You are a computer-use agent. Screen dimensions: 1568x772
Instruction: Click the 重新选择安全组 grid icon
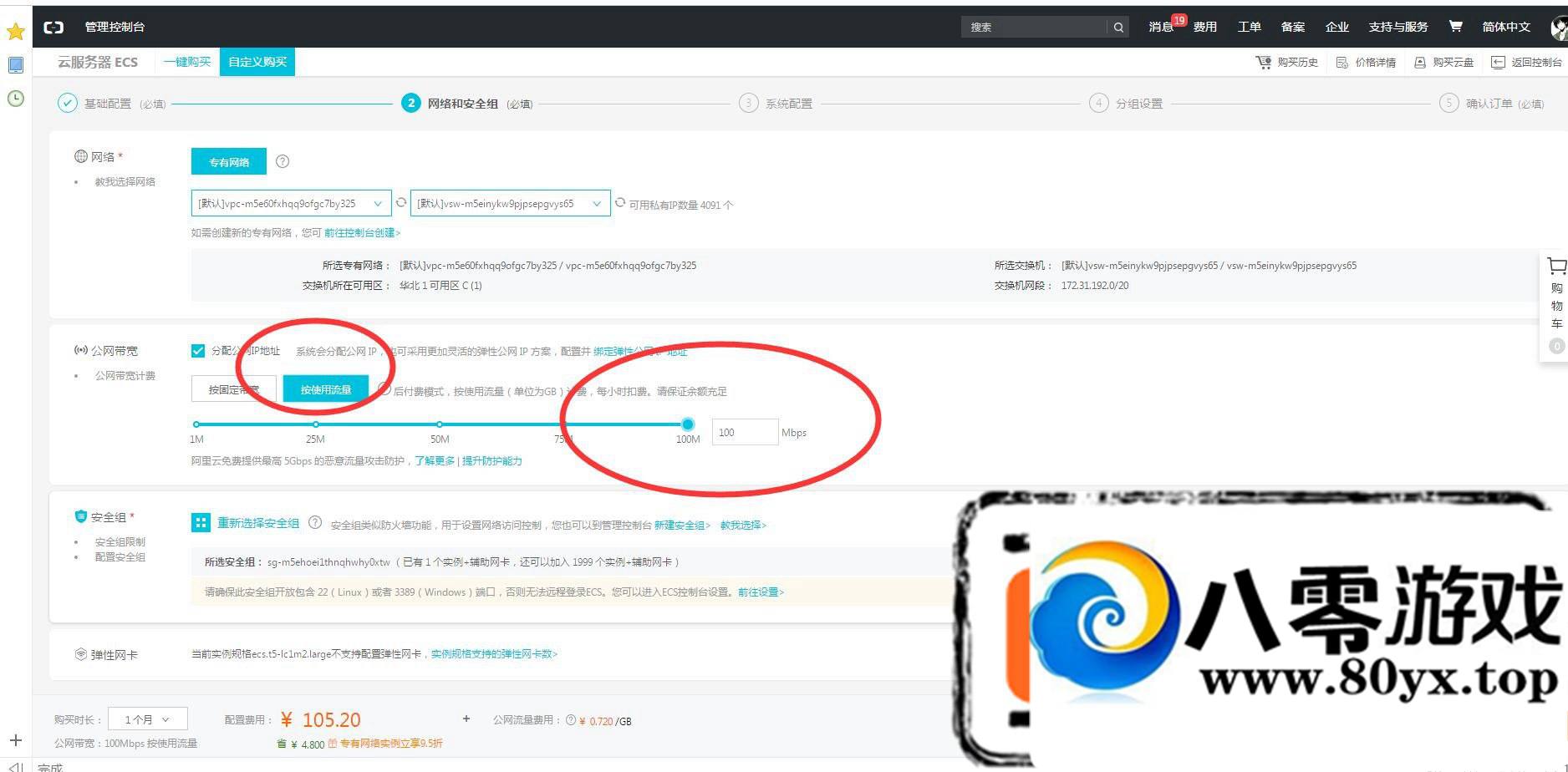click(201, 523)
